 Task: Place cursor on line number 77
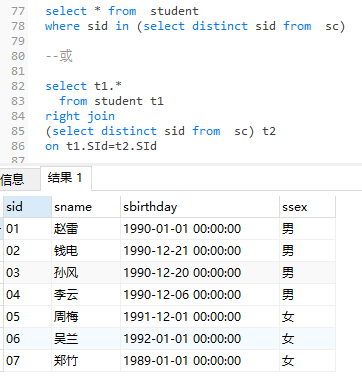pos(18,11)
